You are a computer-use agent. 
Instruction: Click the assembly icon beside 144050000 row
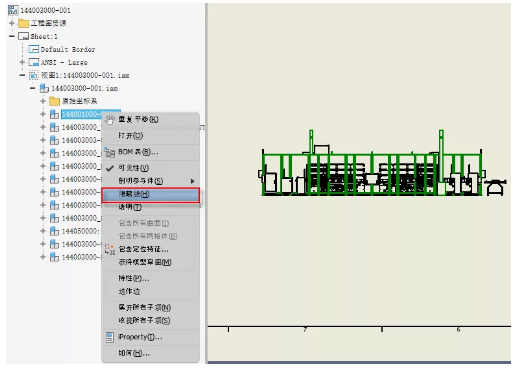[54, 231]
